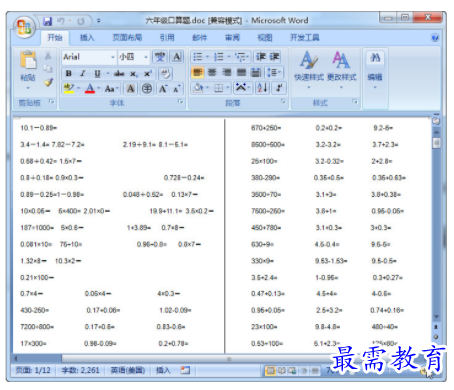Apply character border with boxed A icon

pos(177,57)
